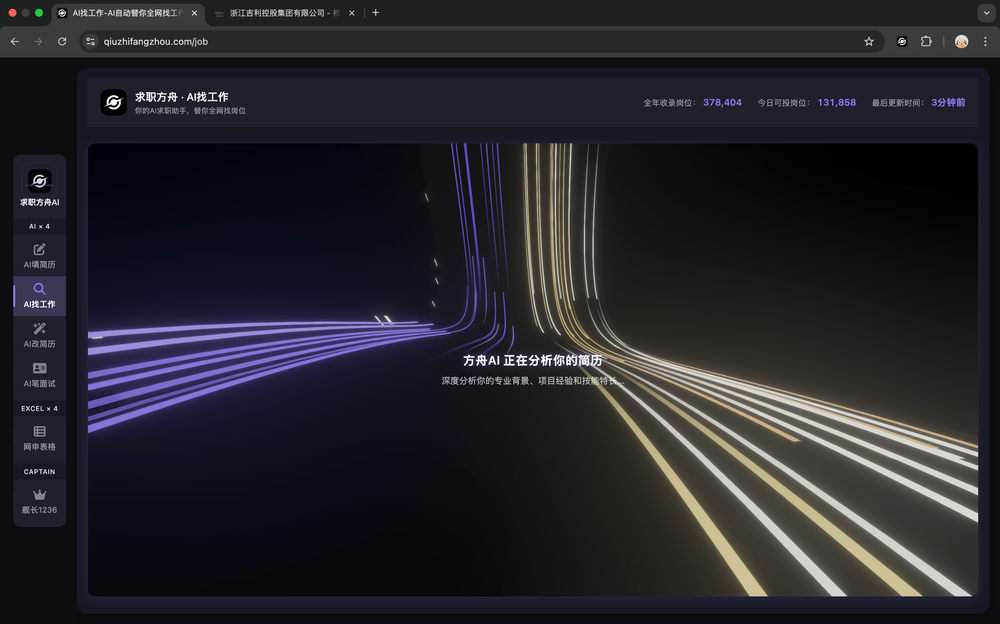Image resolution: width=1000 pixels, height=624 pixels.
Task: Reload the current page
Action: click(x=62, y=41)
